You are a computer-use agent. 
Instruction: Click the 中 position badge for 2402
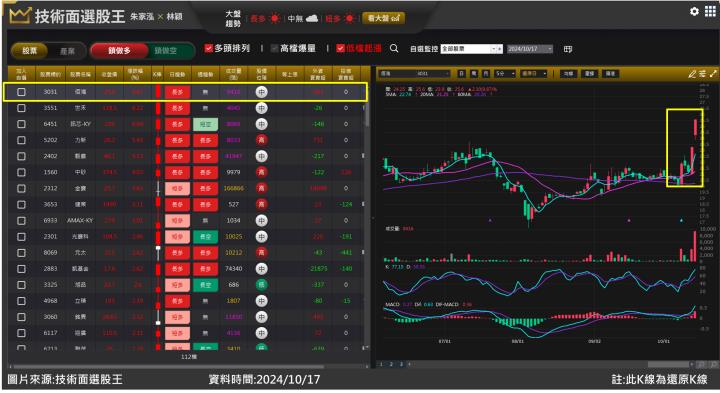tap(261, 156)
